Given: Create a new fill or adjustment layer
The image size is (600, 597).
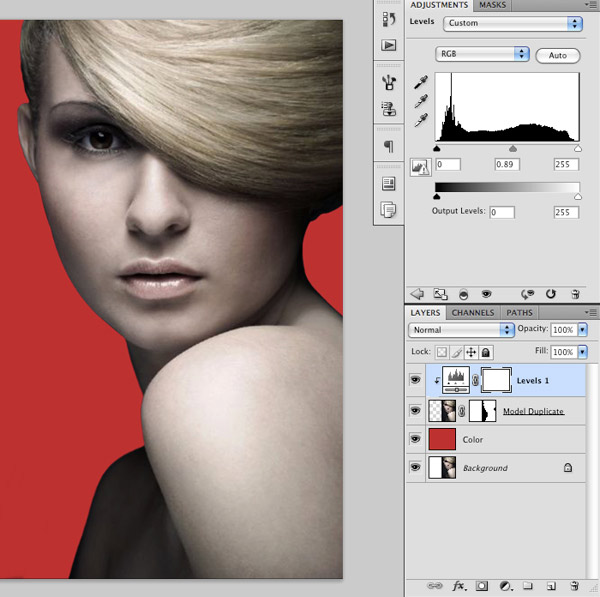Looking at the screenshot, I should (x=505, y=586).
